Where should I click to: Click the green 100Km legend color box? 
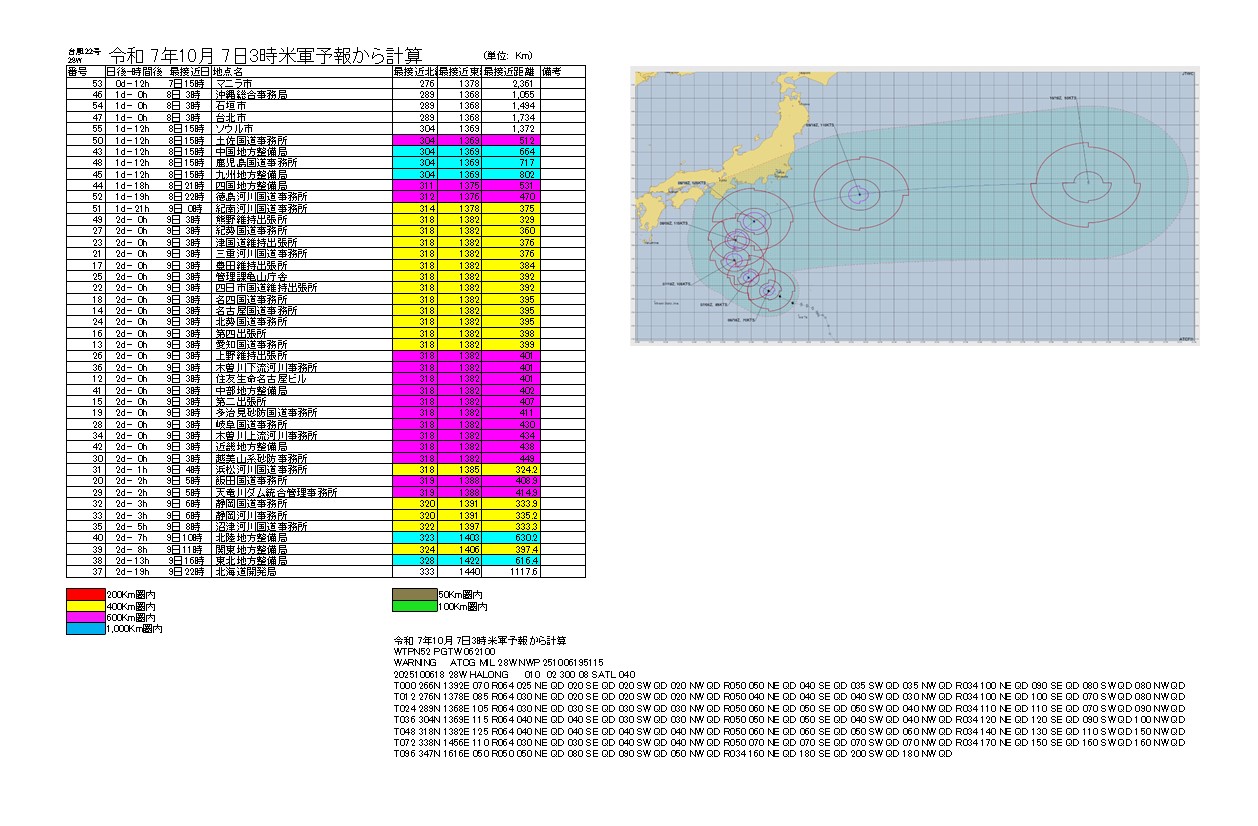(417, 606)
